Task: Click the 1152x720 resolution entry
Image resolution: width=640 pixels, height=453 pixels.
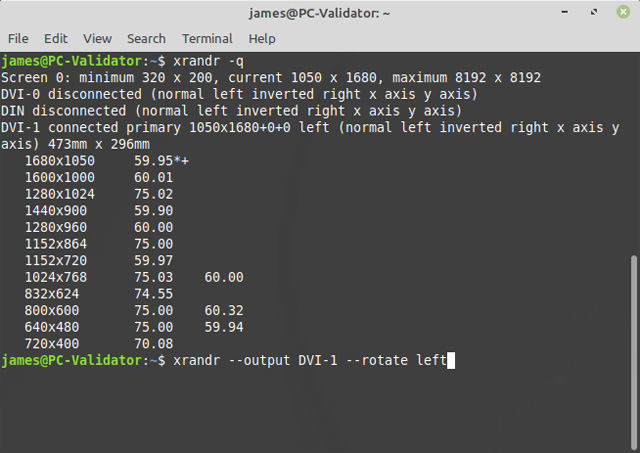Action: click(56, 260)
